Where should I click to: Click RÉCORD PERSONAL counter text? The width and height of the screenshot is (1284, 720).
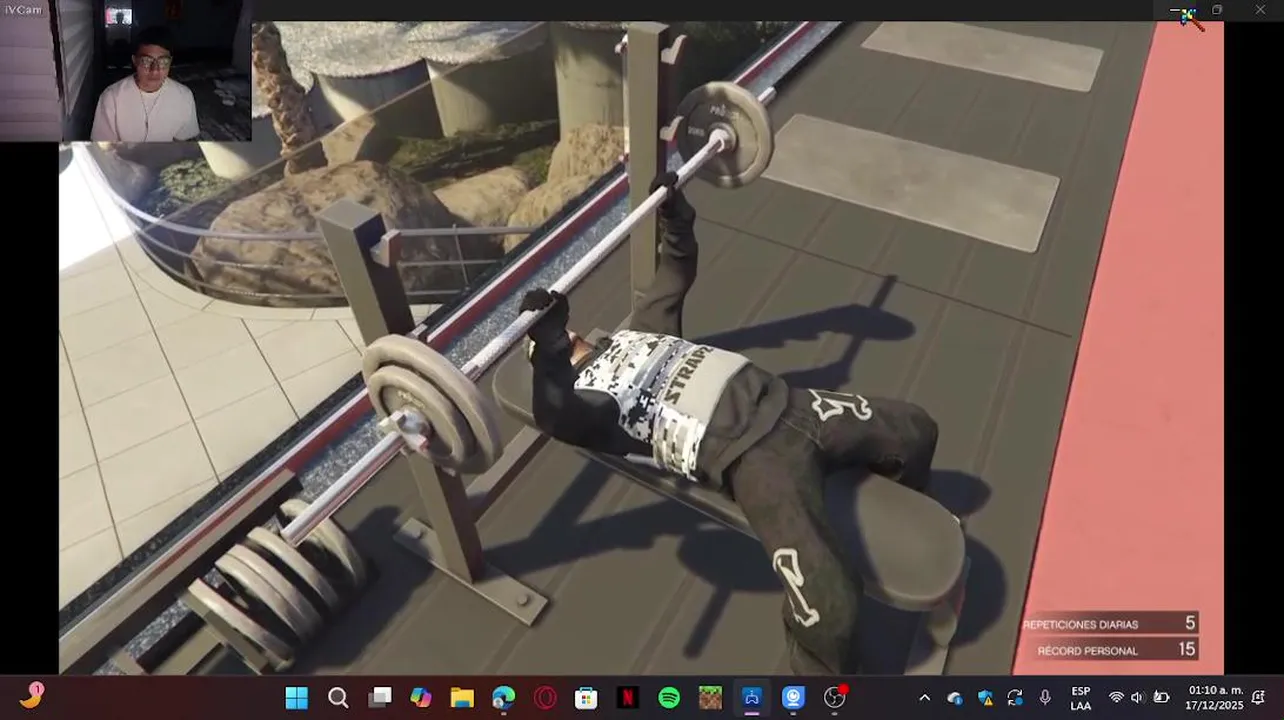[1087, 651]
